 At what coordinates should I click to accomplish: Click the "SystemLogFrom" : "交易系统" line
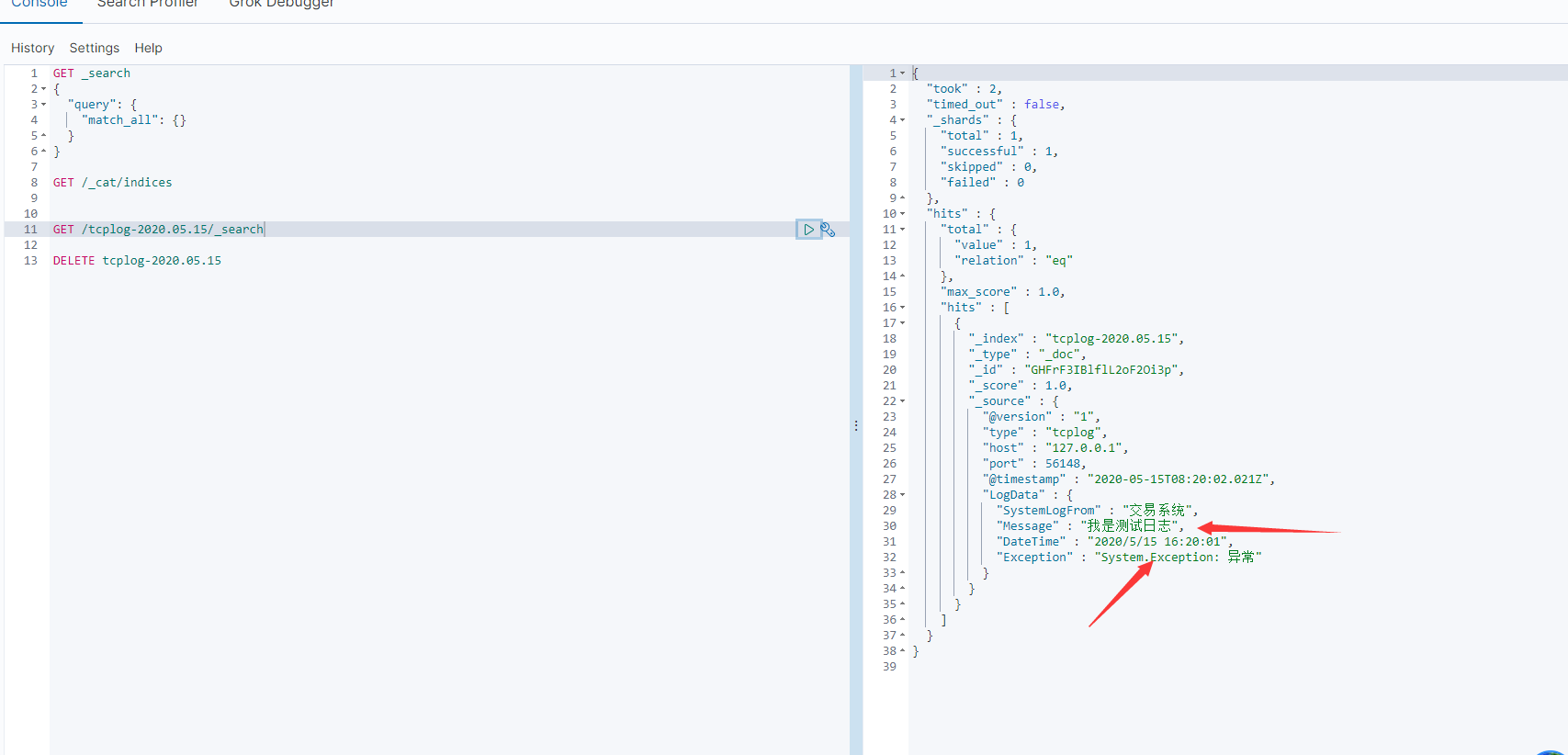pos(1097,511)
